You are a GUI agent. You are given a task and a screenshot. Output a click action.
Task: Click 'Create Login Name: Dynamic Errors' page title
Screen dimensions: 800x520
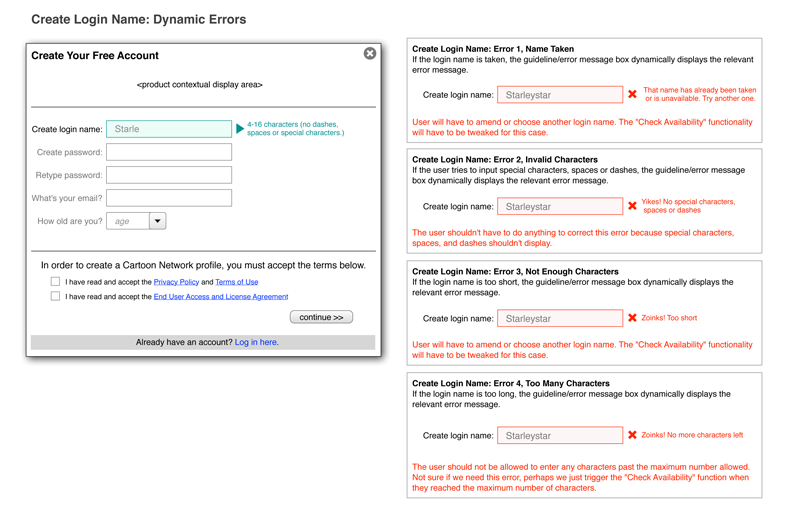139,19
